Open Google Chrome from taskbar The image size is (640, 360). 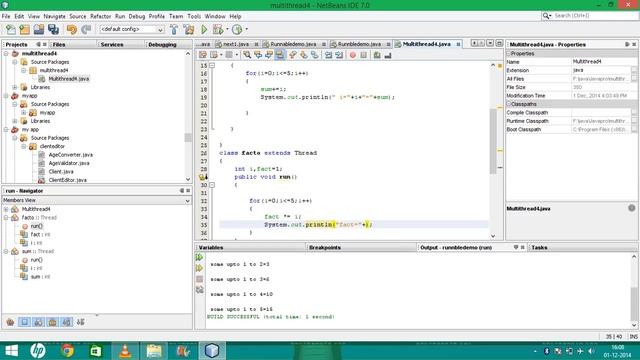(67, 351)
